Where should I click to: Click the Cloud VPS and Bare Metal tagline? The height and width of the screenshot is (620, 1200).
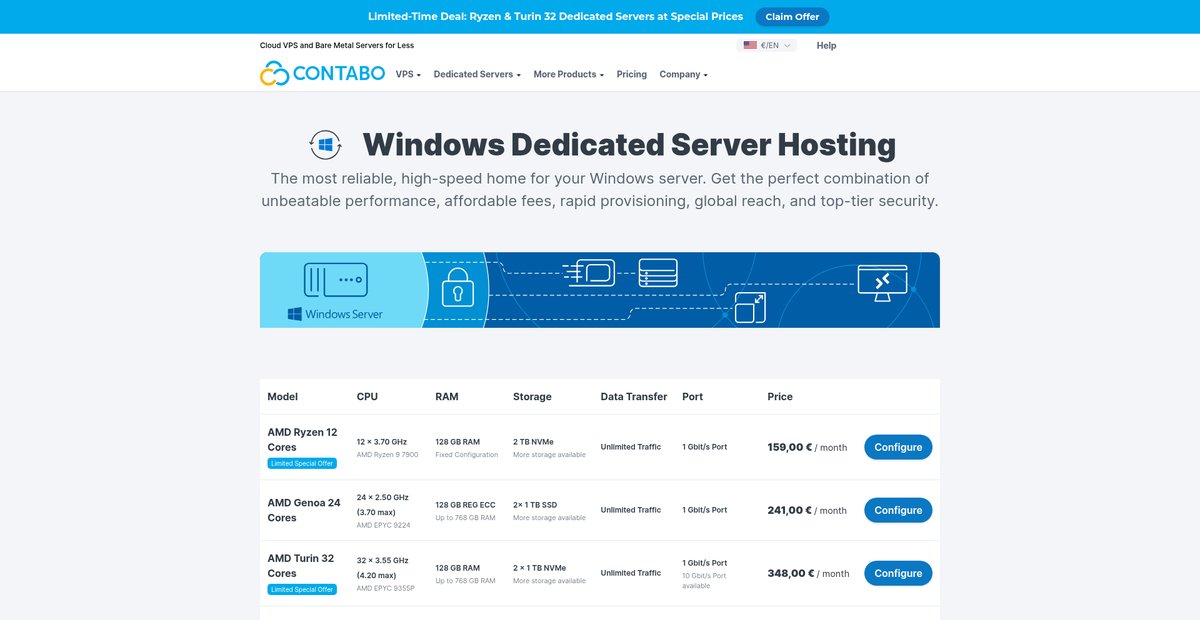[337, 45]
